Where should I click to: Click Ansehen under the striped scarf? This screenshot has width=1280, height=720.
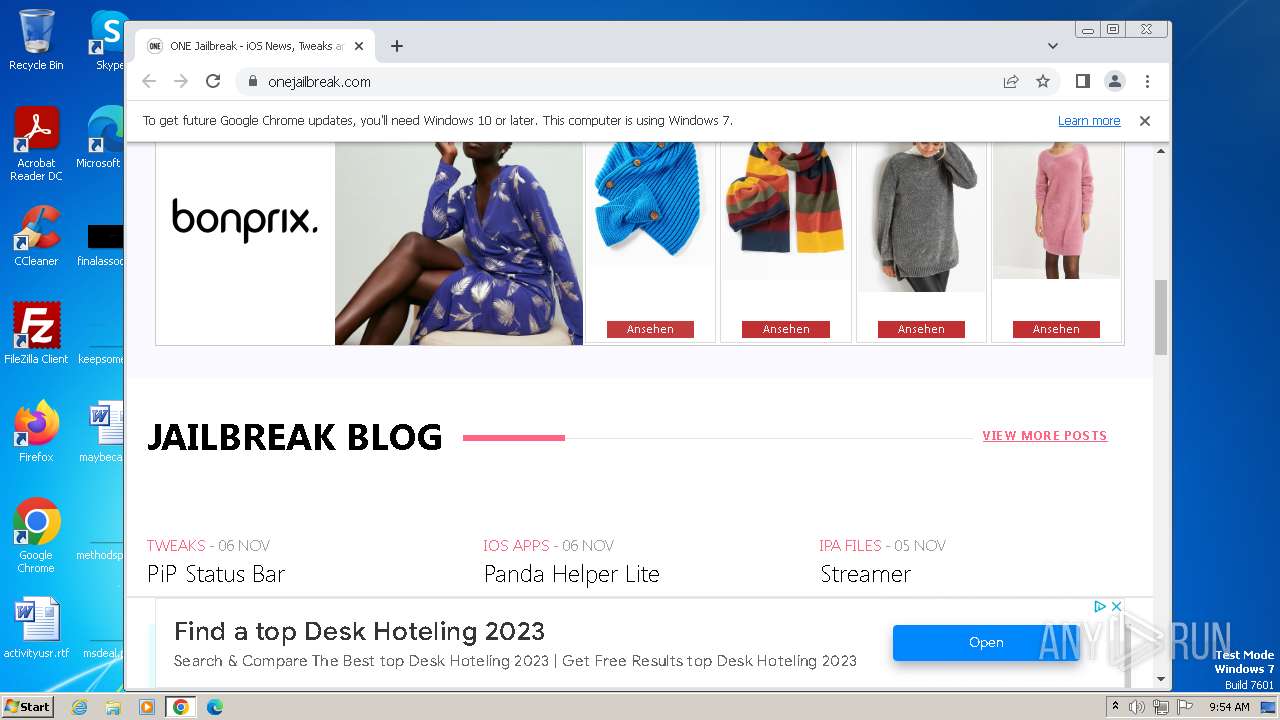786,329
